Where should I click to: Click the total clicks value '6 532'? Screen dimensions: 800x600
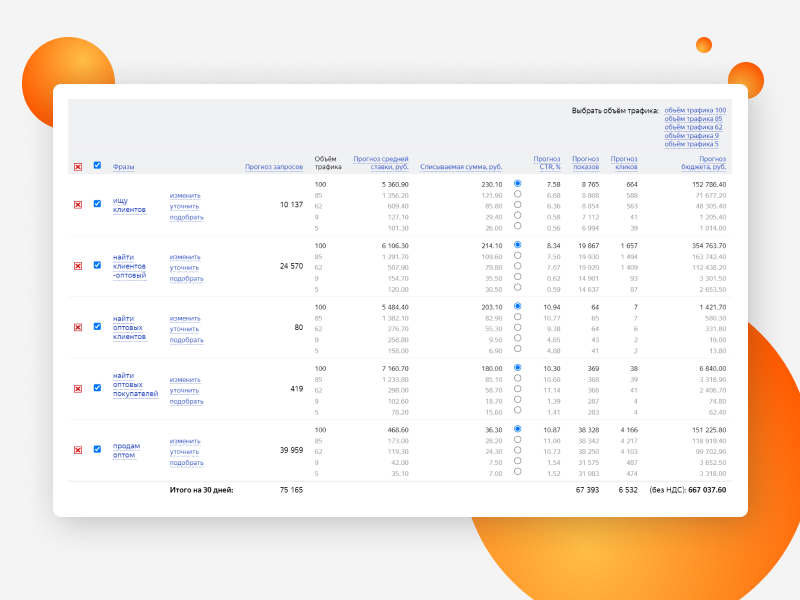pos(628,490)
